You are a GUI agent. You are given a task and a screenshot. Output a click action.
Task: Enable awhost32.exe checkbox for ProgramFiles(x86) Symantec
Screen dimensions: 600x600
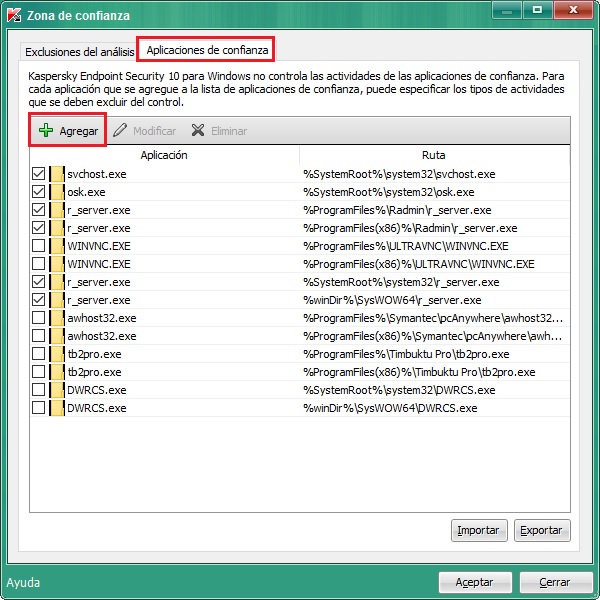39,336
